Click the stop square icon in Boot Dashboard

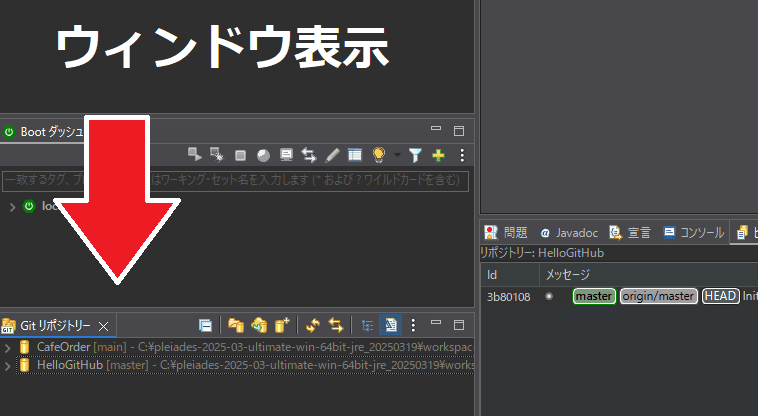(x=240, y=155)
